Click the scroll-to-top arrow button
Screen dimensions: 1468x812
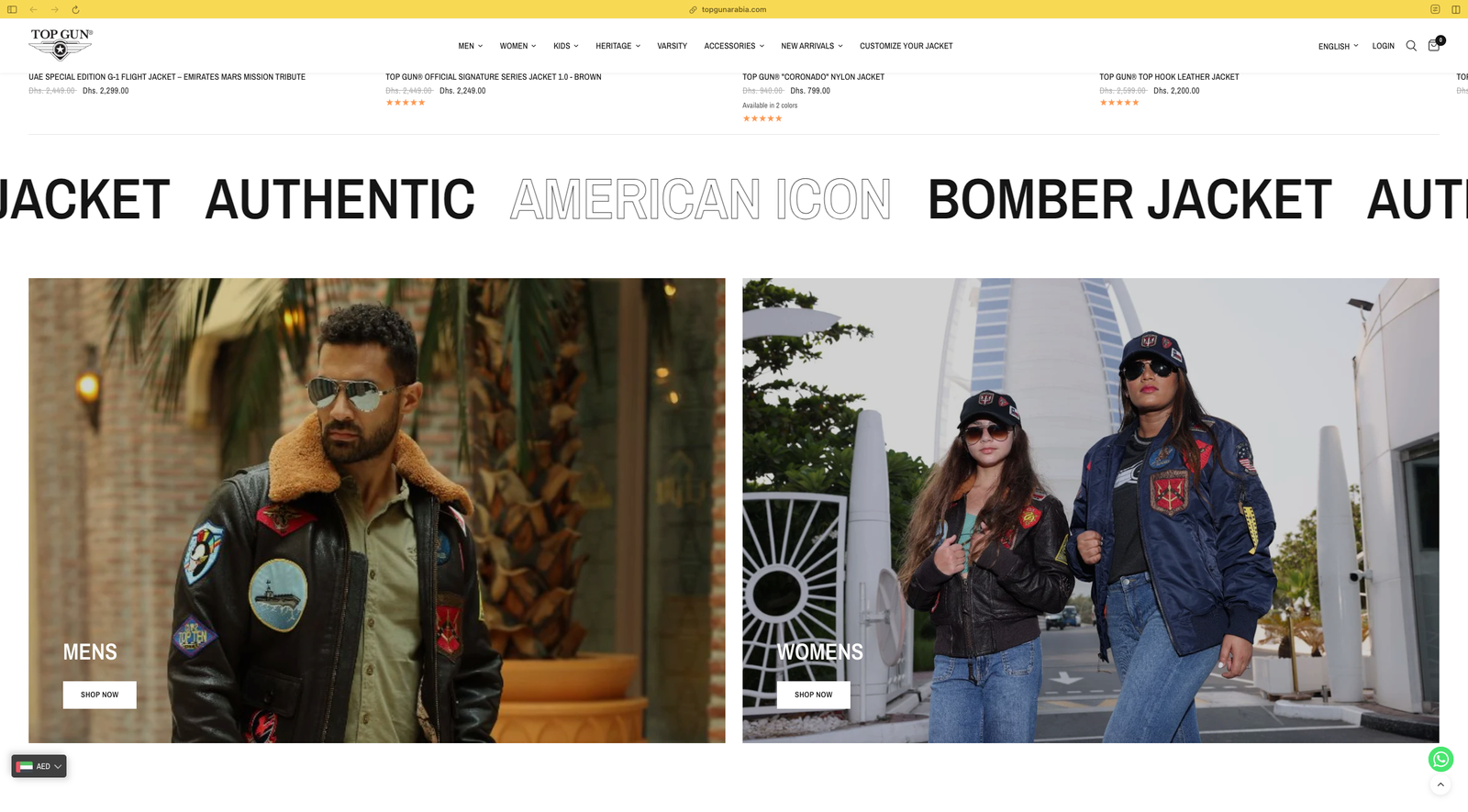(x=1440, y=784)
